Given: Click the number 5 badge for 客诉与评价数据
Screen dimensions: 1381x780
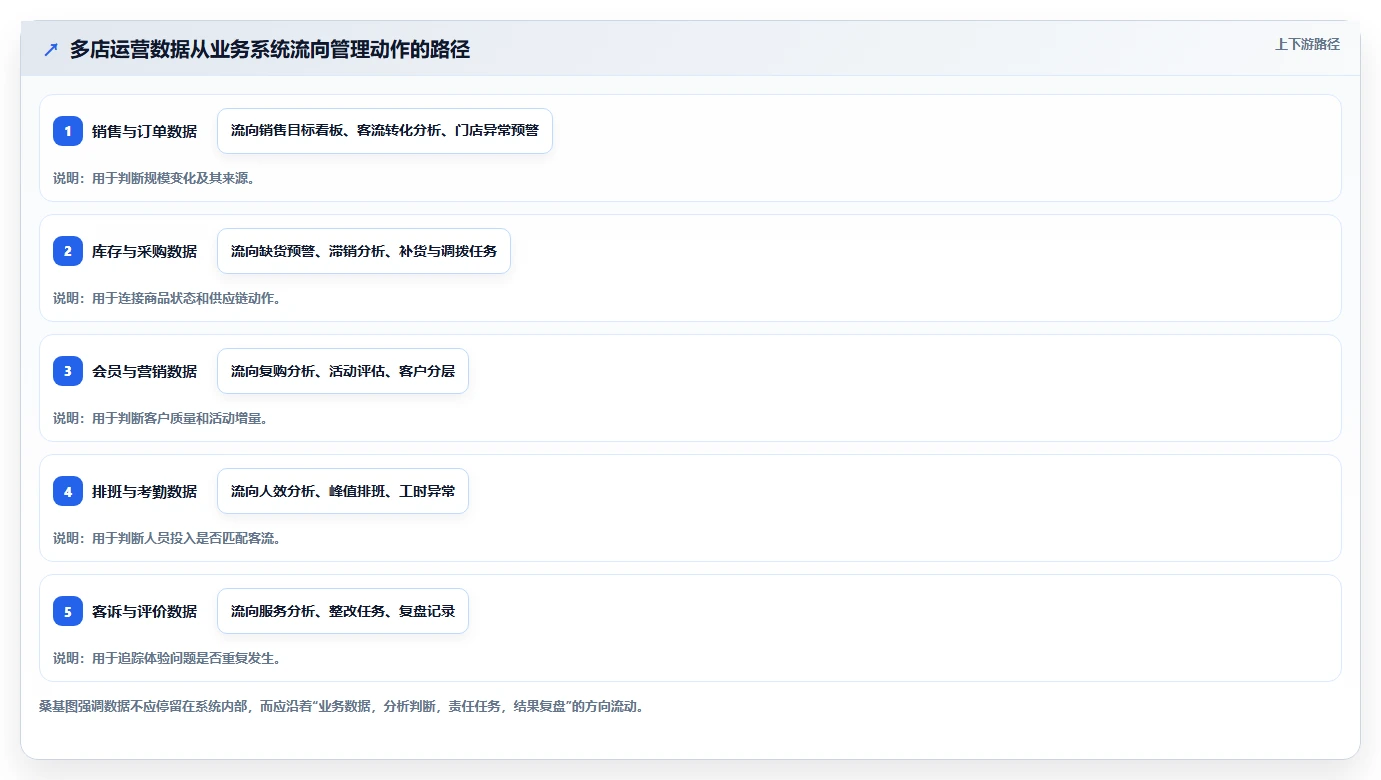Looking at the screenshot, I should pyautogui.click(x=68, y=611).
